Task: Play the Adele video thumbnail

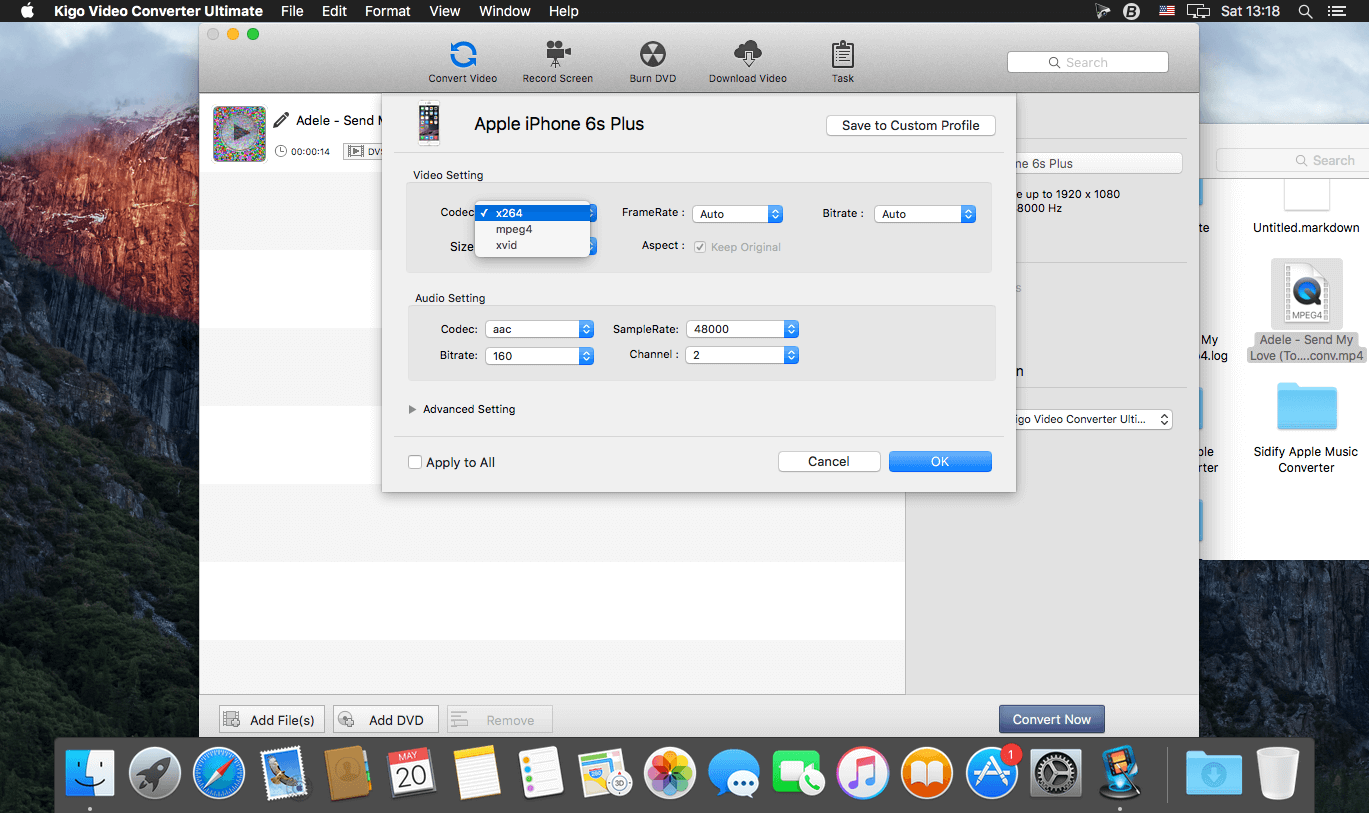Action: (x=240, y=133)
